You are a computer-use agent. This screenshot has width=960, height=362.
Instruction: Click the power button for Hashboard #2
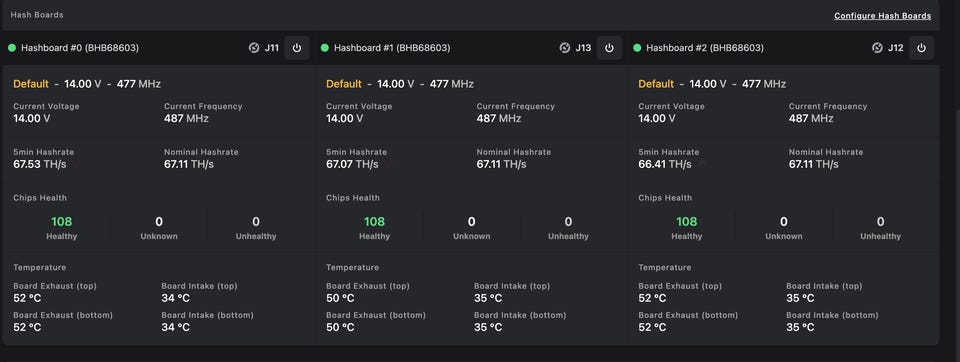(x=921, y=48)
